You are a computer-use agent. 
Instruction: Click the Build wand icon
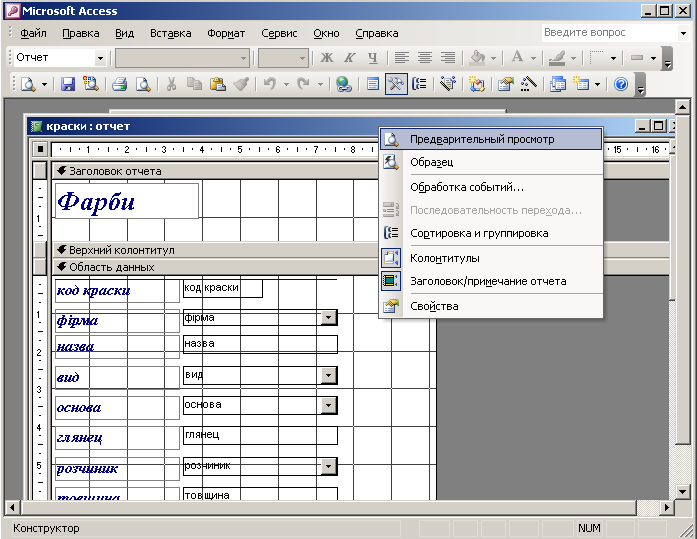click(529, 84)
